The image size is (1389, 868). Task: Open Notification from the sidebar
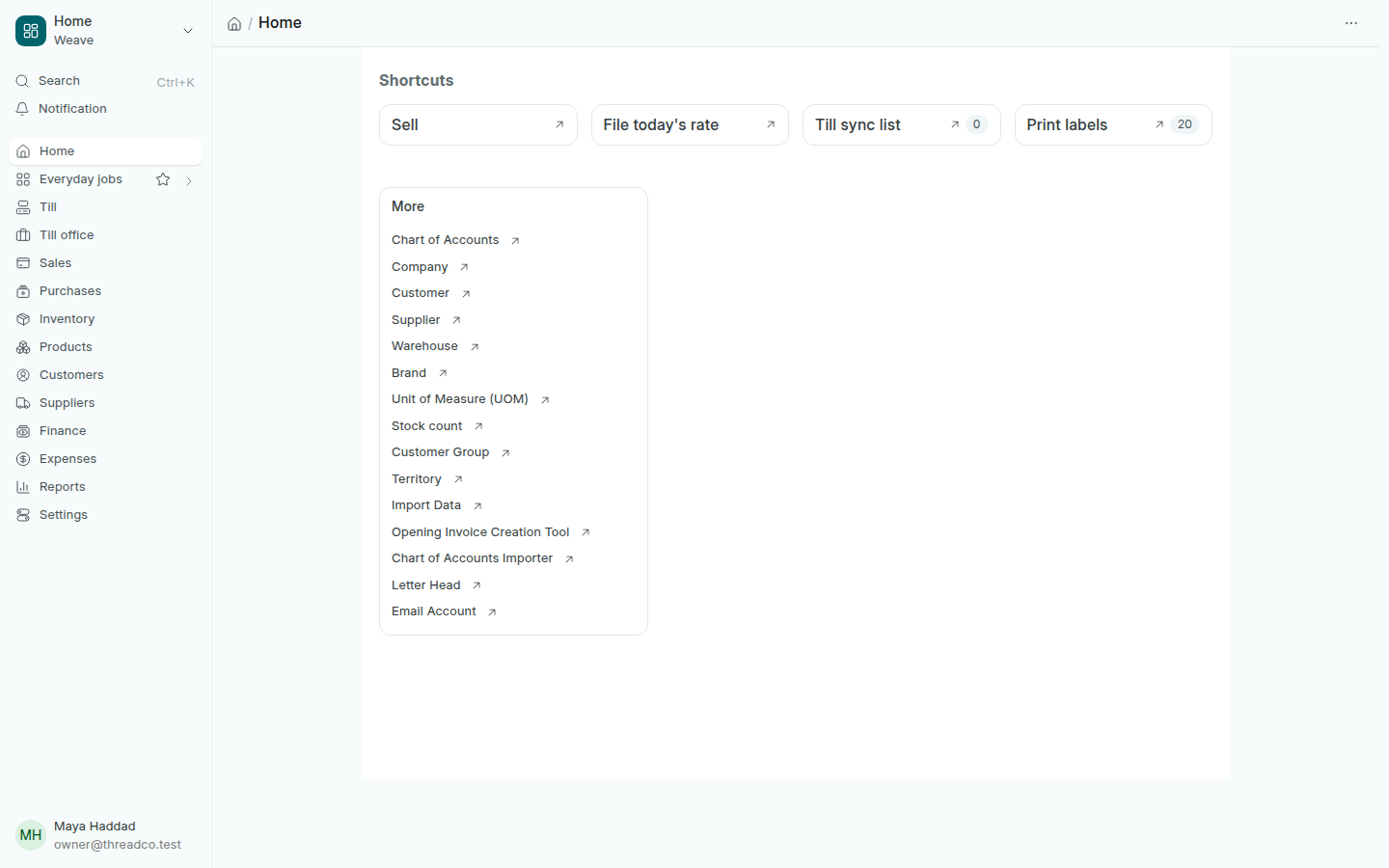point(105,109)
